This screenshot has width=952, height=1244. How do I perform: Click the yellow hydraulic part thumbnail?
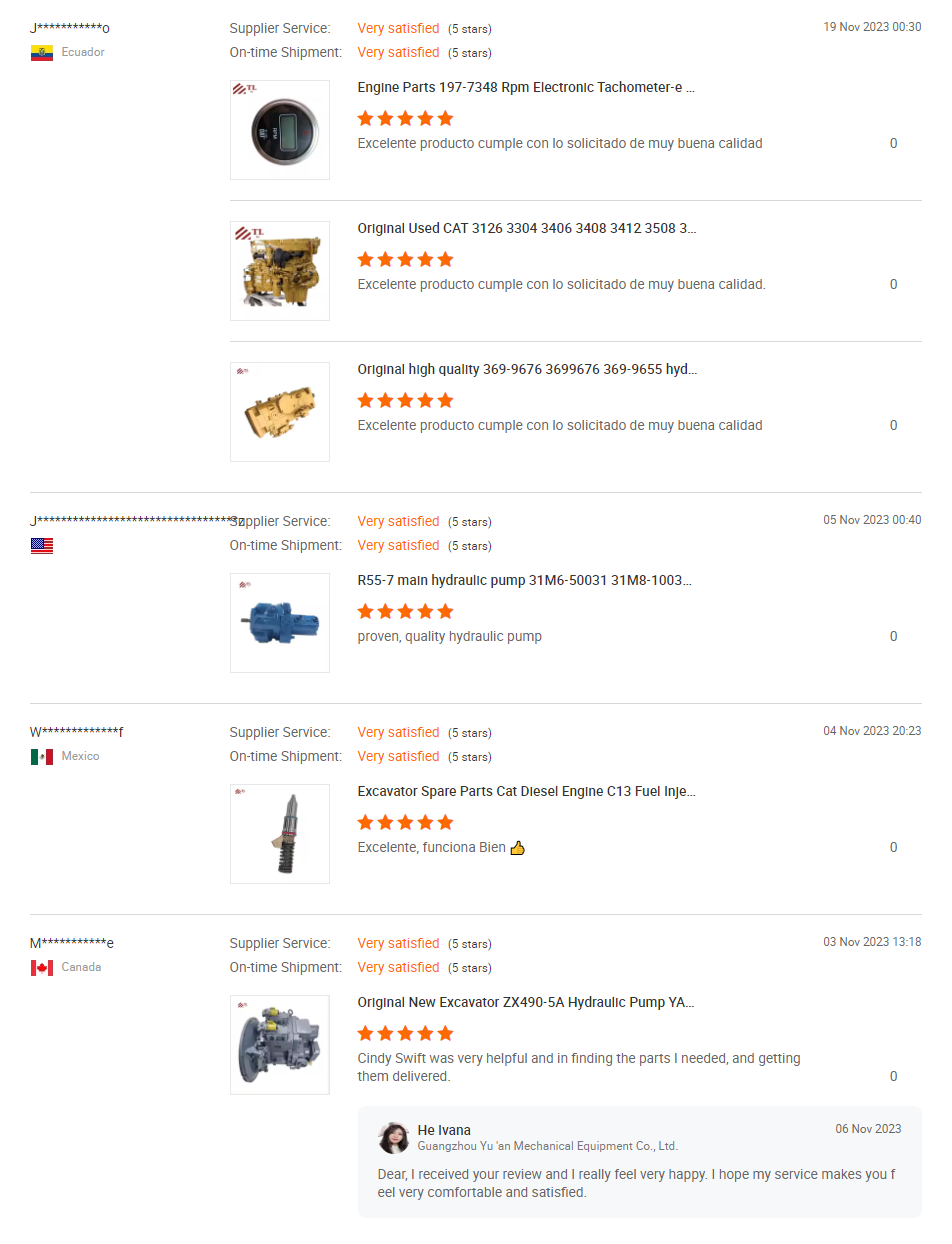(280, 412)
